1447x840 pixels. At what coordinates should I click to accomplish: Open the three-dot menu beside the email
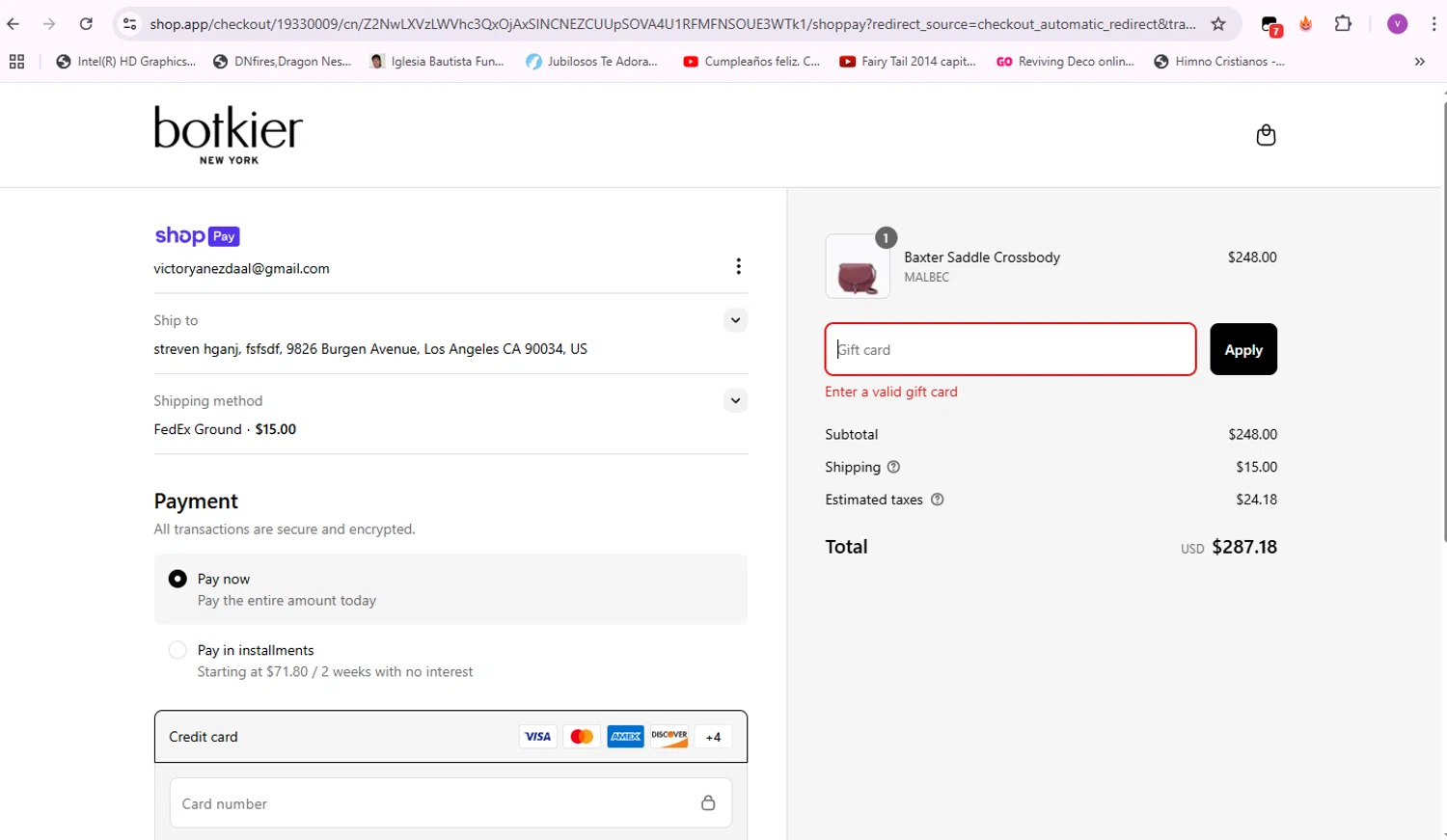pos(738,266)
